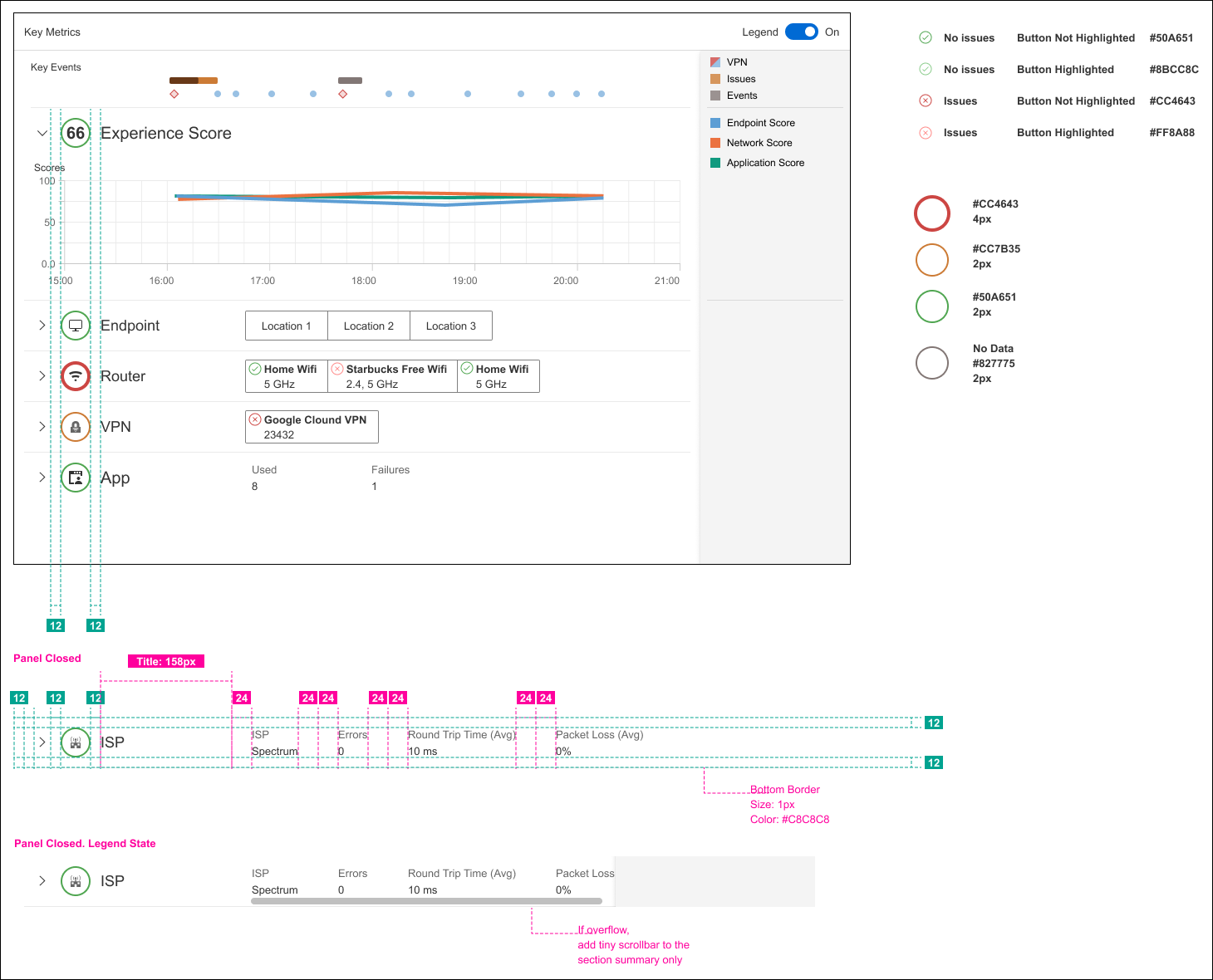This screenshot has height=980, width=1213.
Task: Switch to Location 3
Action: click(x=451, y=326)
